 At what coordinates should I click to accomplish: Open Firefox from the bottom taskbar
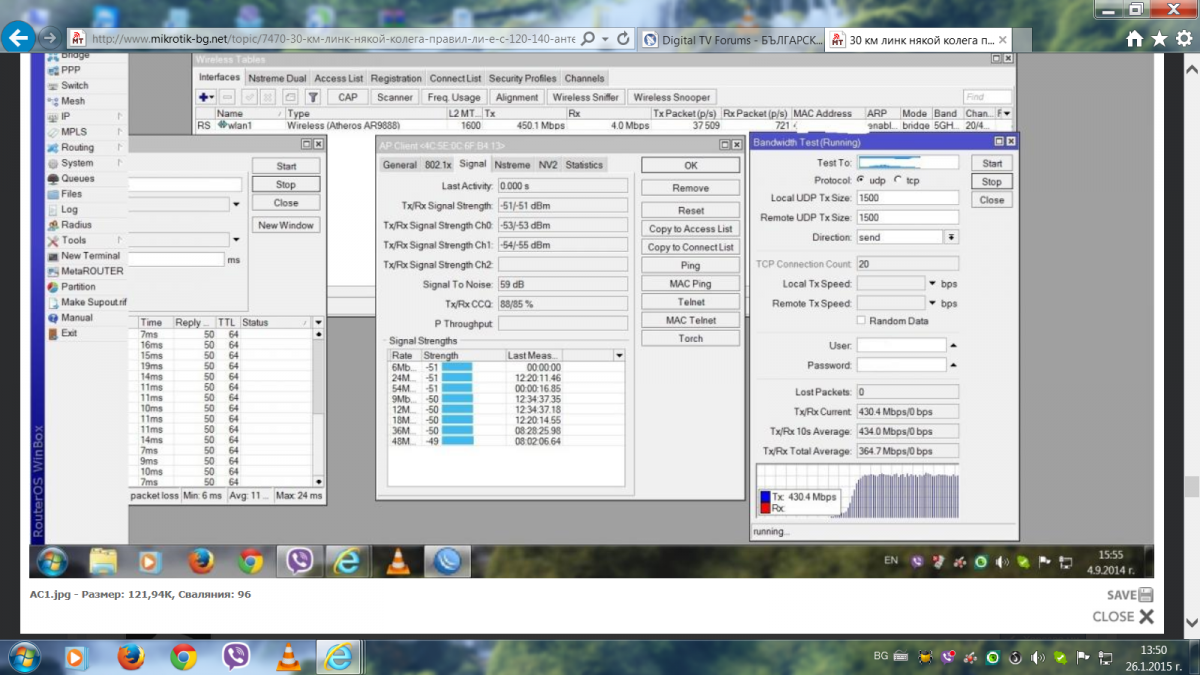(x=130, y=657)
